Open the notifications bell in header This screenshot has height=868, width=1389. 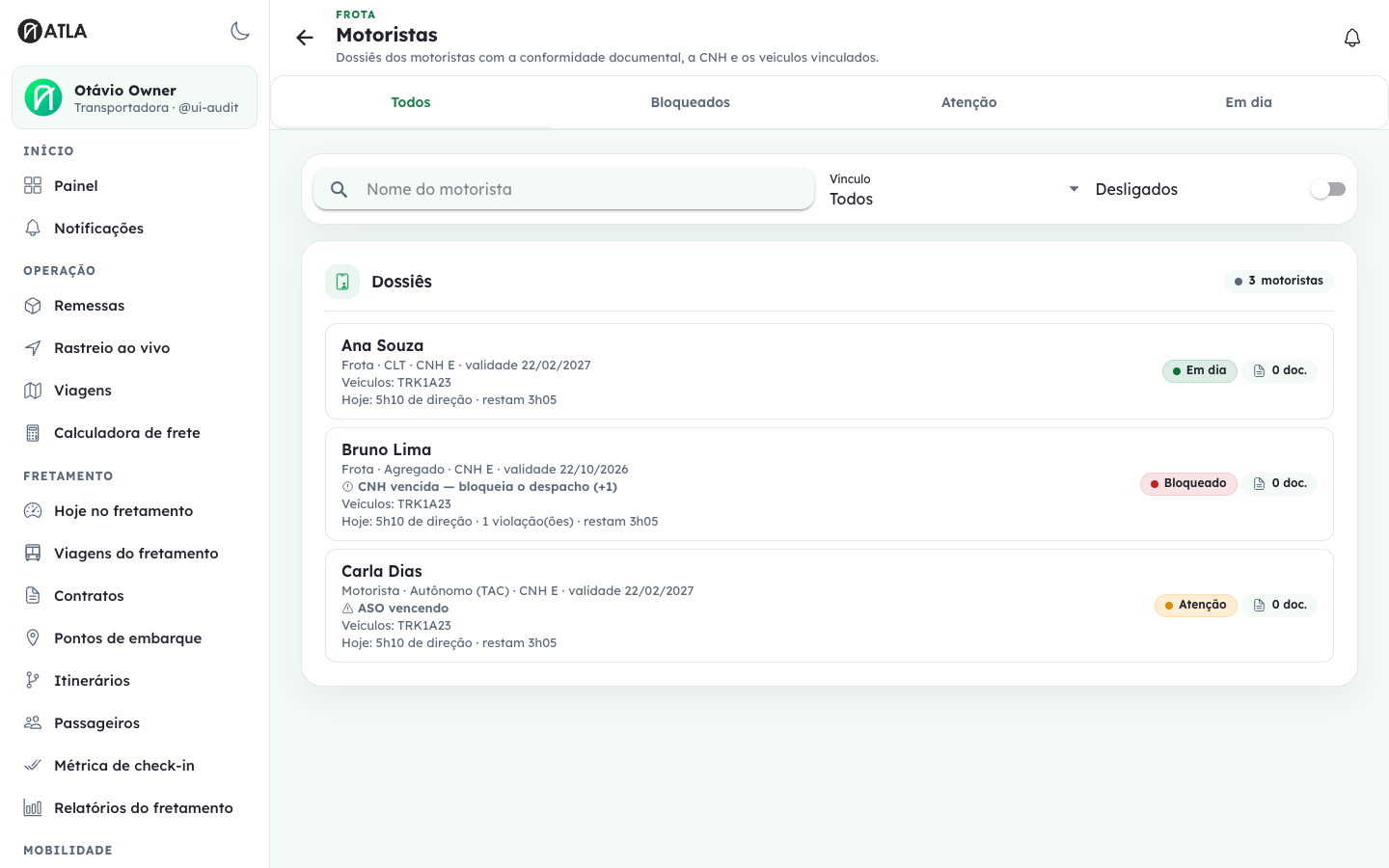tap(1352, 38)
